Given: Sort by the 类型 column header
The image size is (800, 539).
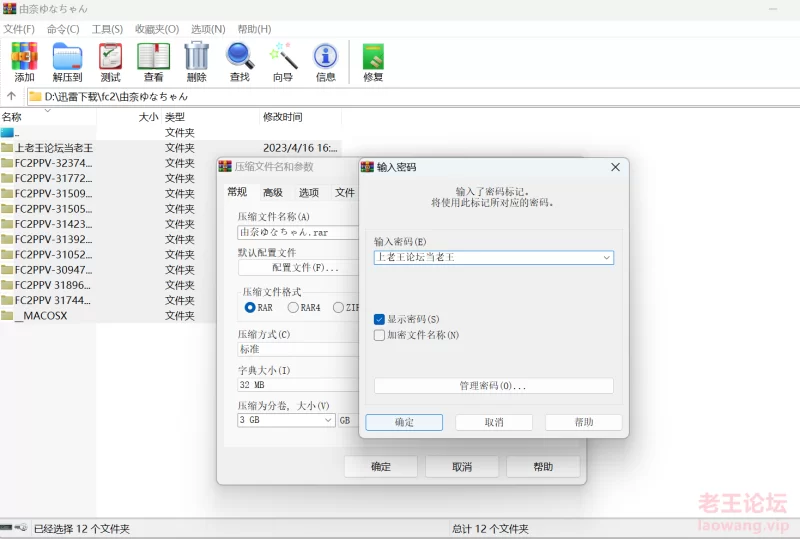Looking at the screenshot, I should (x=210, y=117).
